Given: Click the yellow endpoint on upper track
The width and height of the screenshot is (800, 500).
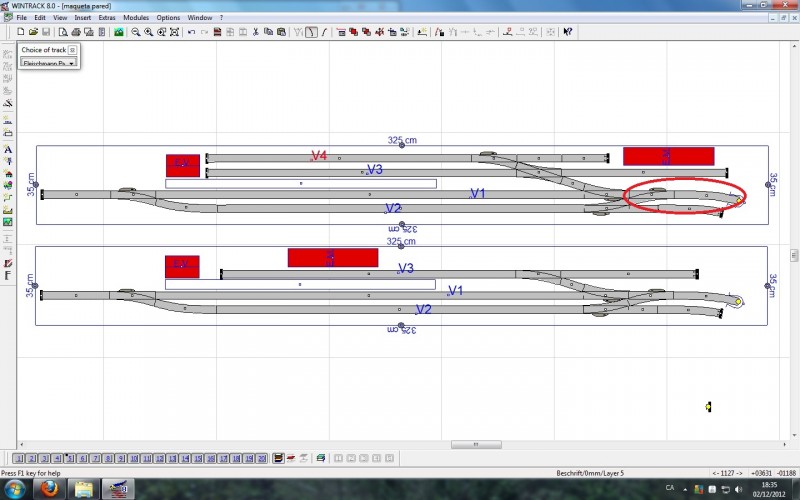Looking at the screenshot, I should pyautogui.click(x=738, y=201).
